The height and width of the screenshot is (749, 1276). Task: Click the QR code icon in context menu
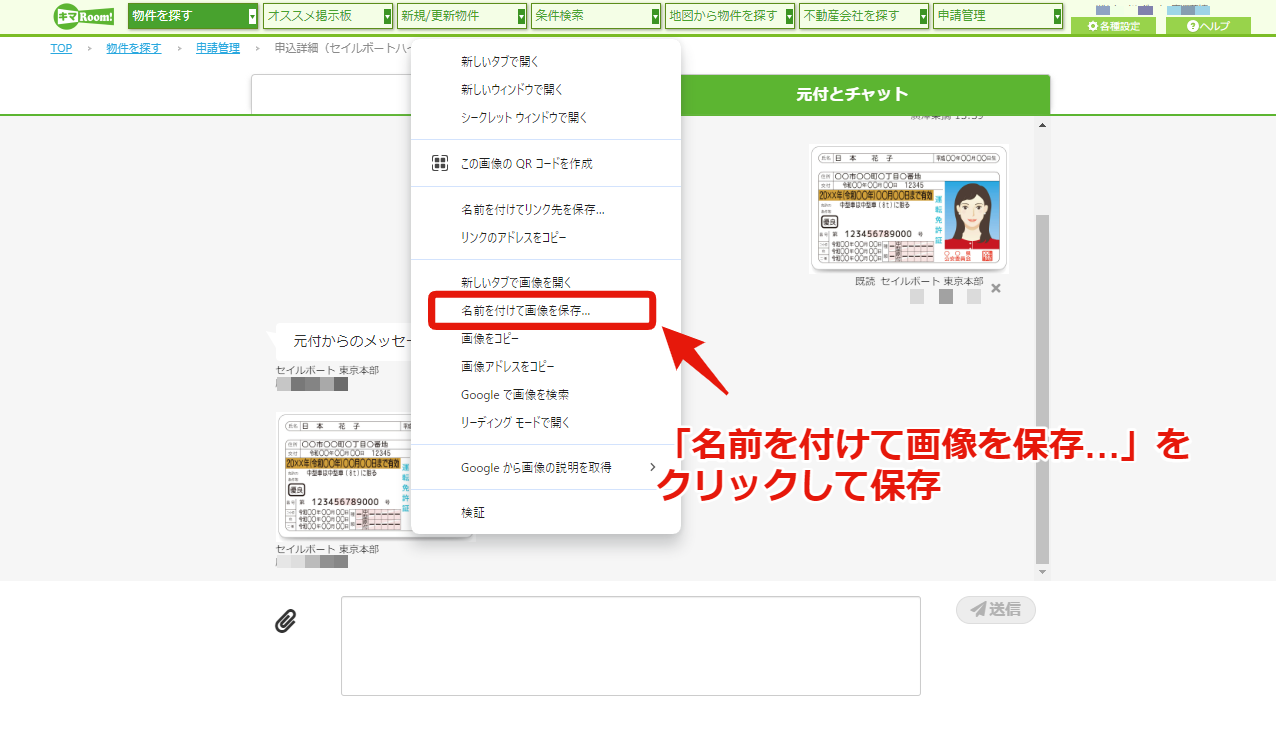click(439, 163)
